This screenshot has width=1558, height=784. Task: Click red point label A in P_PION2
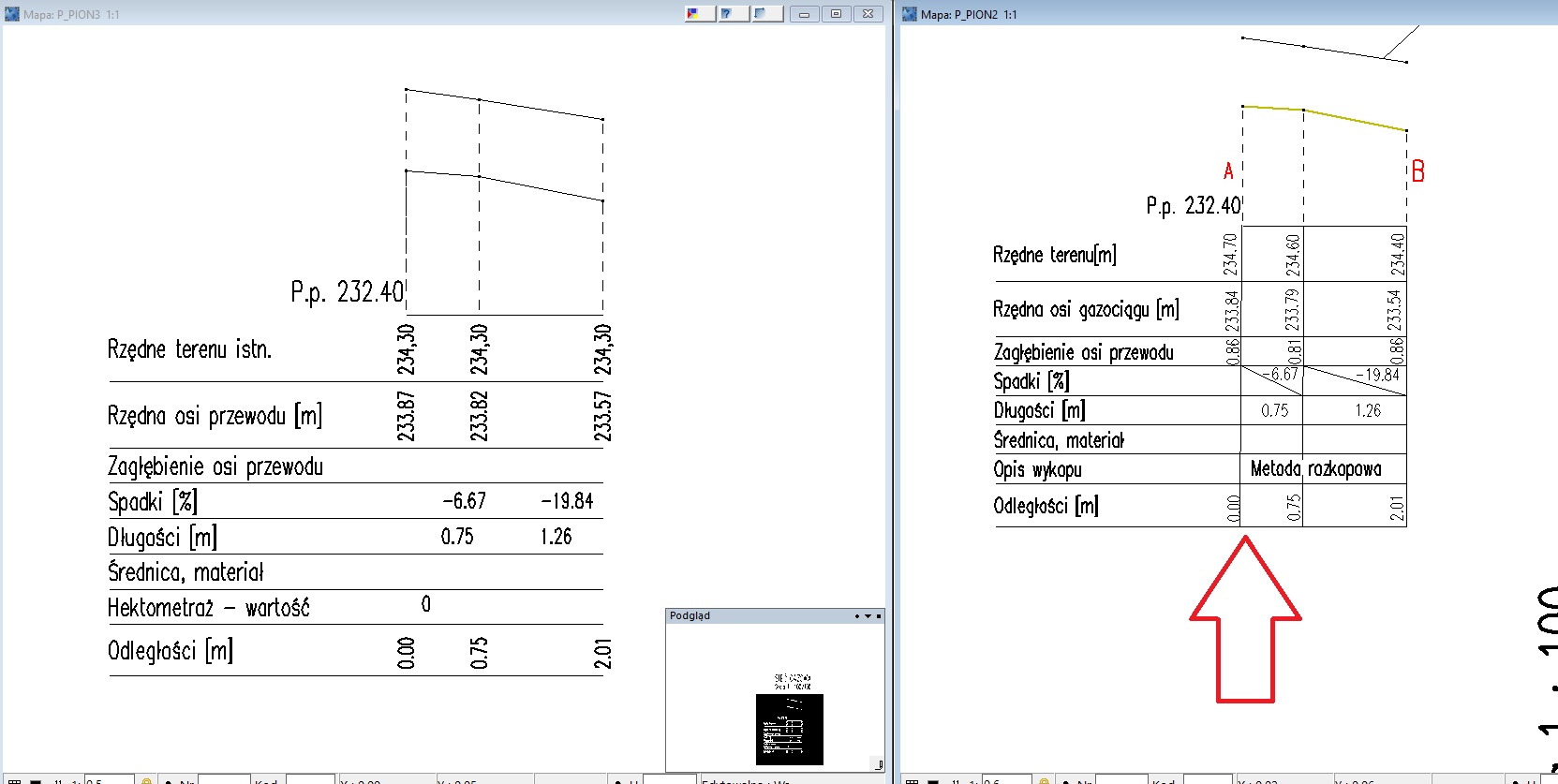point(1228,170)
